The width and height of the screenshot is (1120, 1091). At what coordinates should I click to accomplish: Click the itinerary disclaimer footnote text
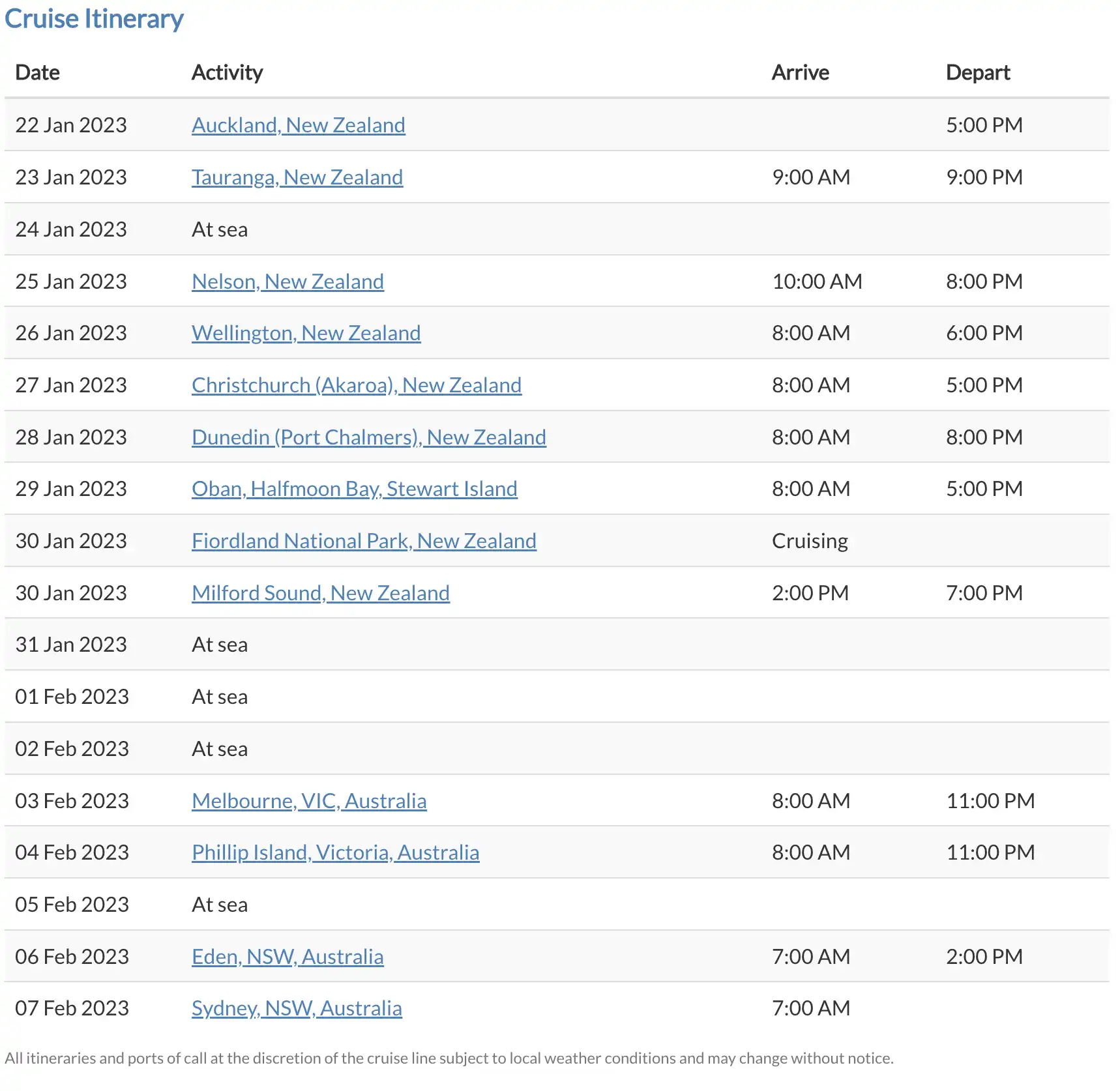(x=449, y=1058)
